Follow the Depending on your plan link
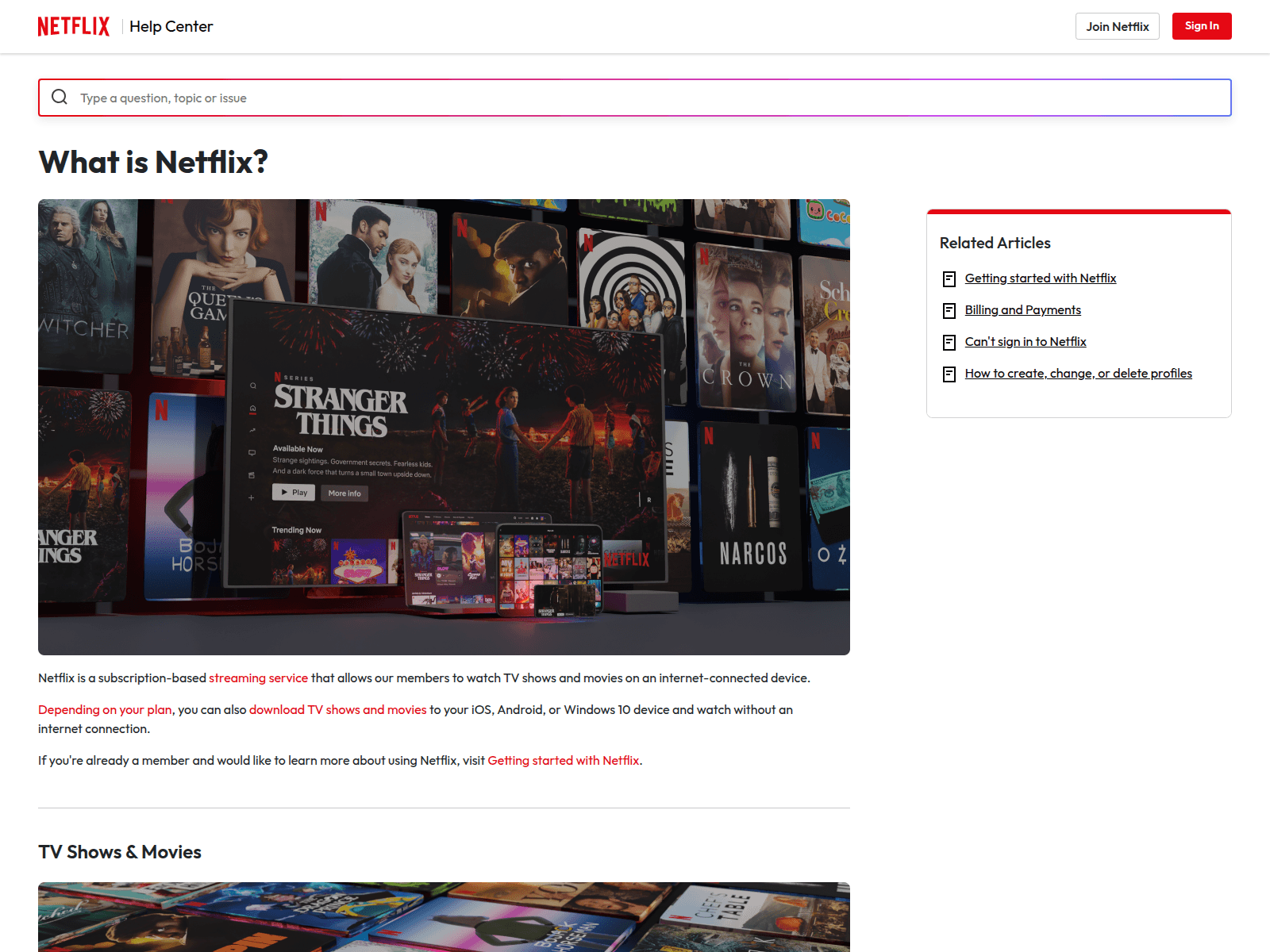1270x952 pixels. click(x=105, y=710)
